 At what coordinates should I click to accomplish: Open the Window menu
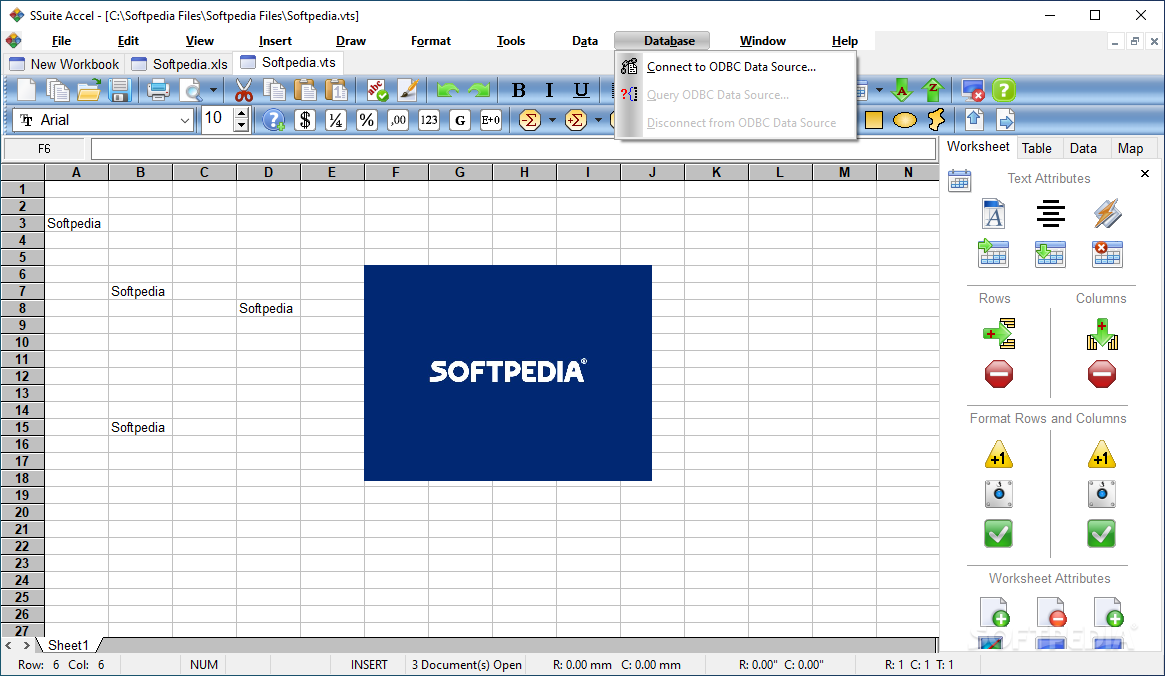pyautogui.click(x=762, y=41)
